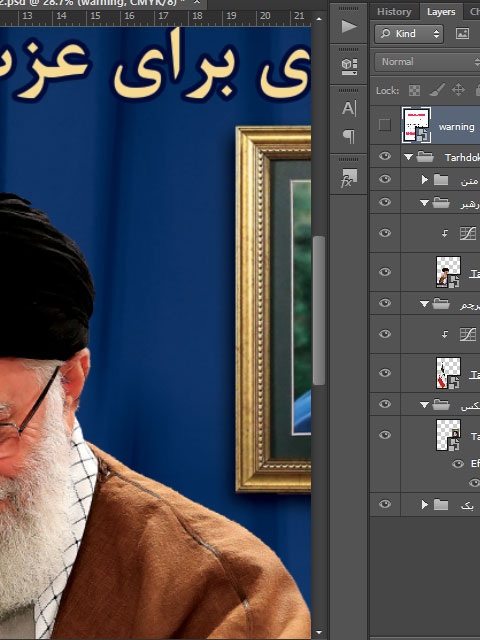Show the warning layer via empty visibility box
480x640 pixels.
[384, 125]
